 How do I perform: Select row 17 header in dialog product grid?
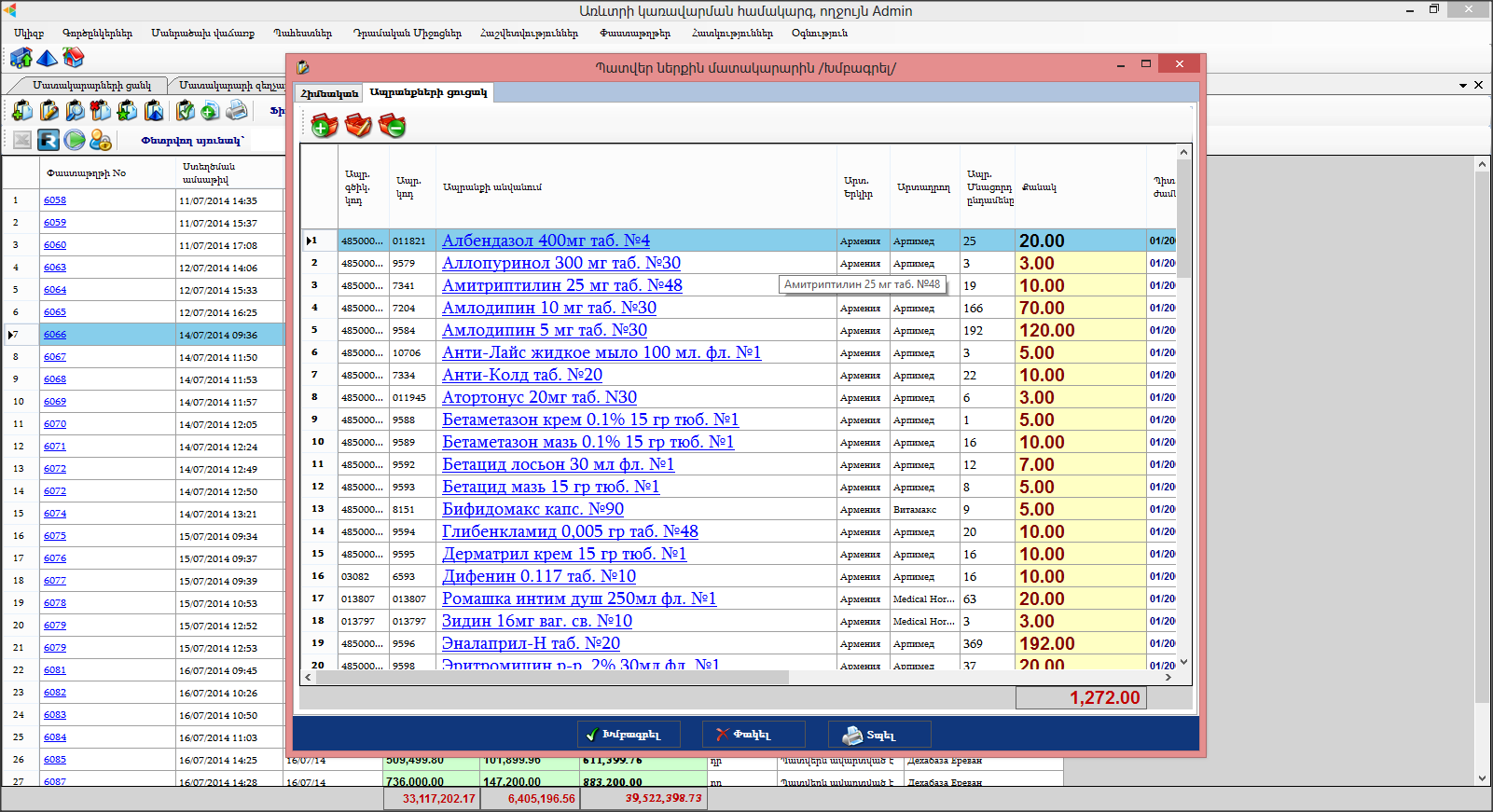click(319, 599)
